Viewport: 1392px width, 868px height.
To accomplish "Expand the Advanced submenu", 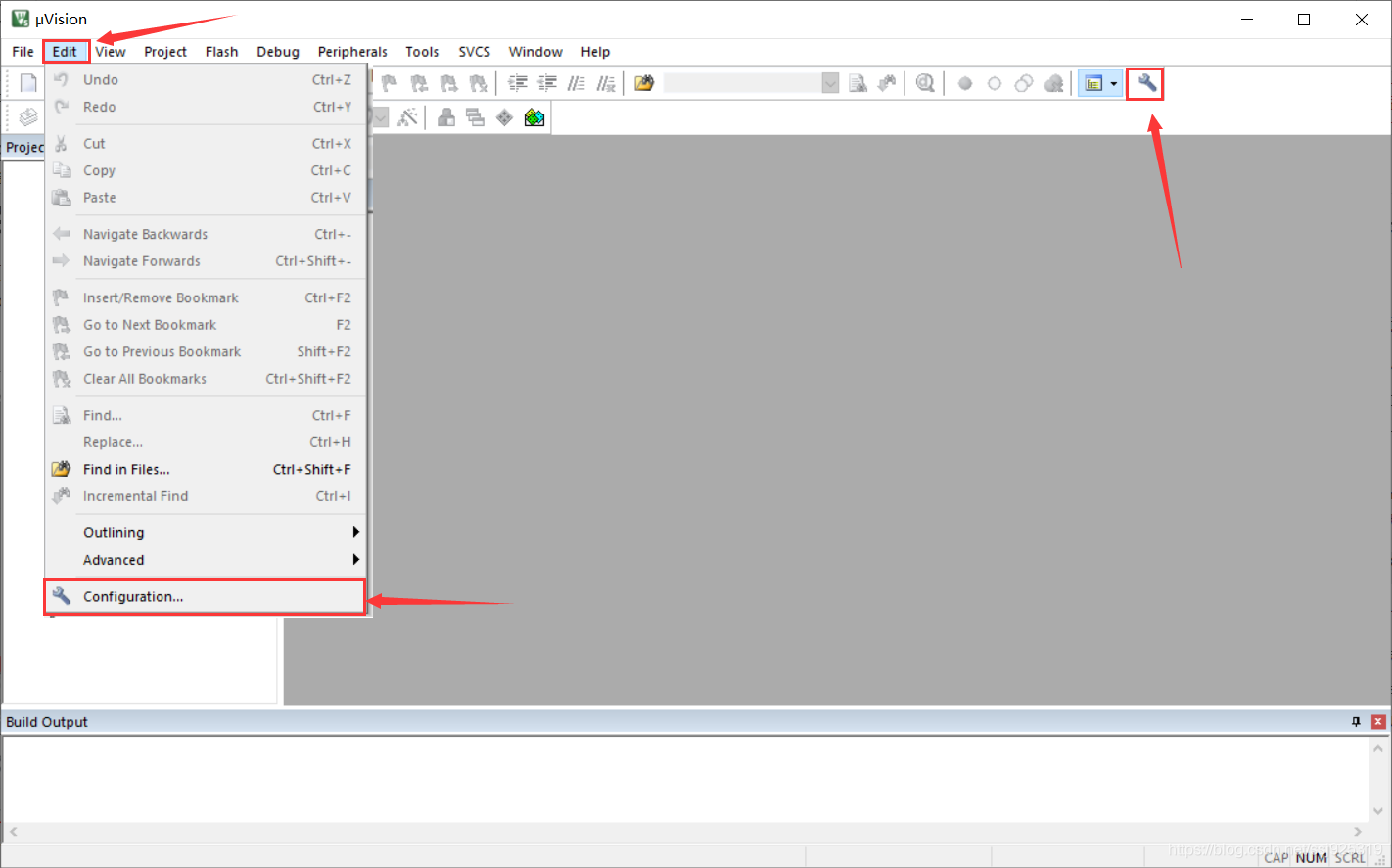I will point(205,560).
